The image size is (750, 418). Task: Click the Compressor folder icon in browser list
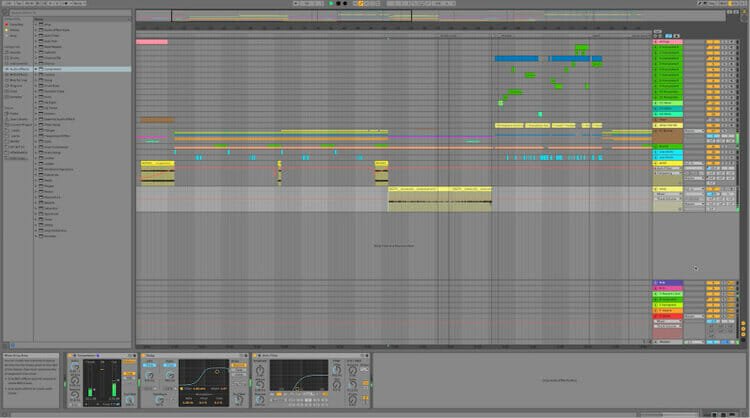41,69
